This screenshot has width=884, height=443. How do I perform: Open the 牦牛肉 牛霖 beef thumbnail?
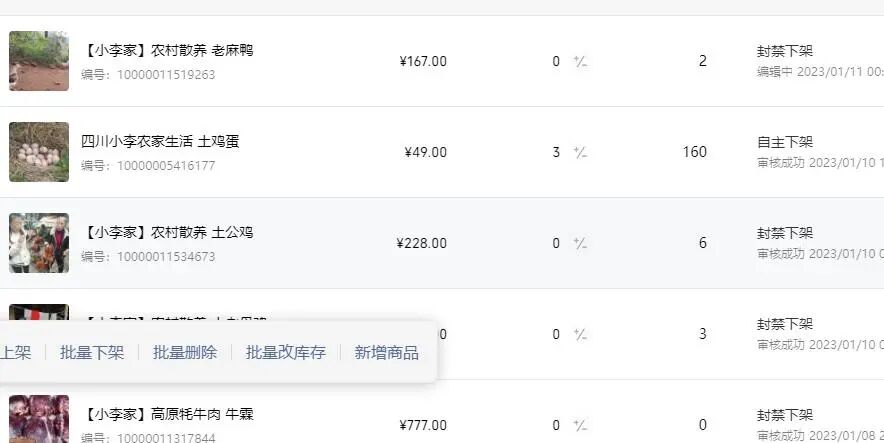tap(39, 420)
